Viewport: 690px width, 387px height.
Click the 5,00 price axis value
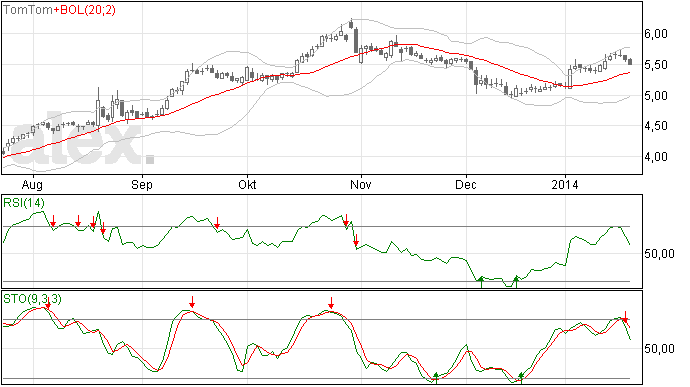pos(656,96)
